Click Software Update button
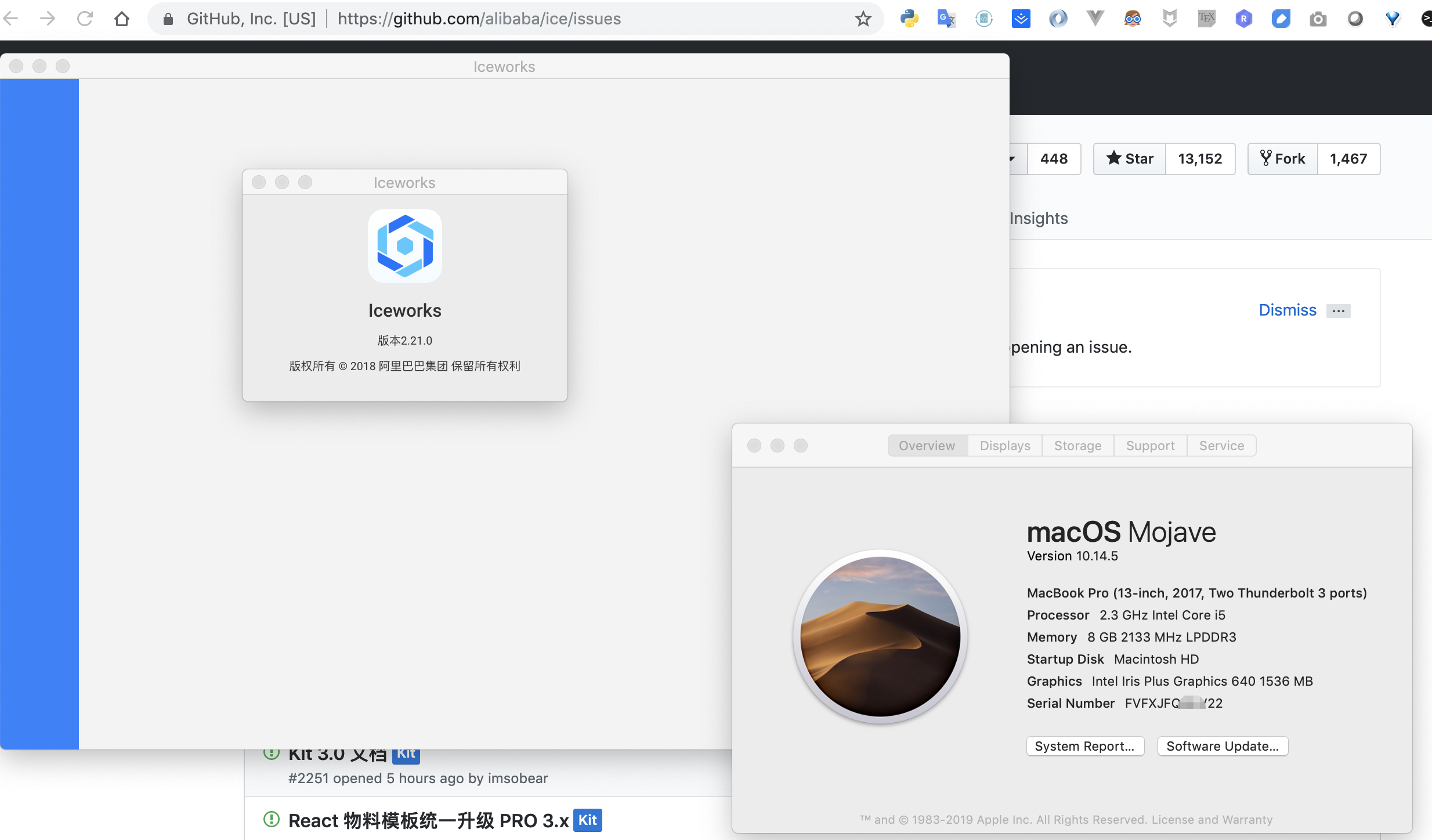1432x840 pixels. (x=1223, y=746)
